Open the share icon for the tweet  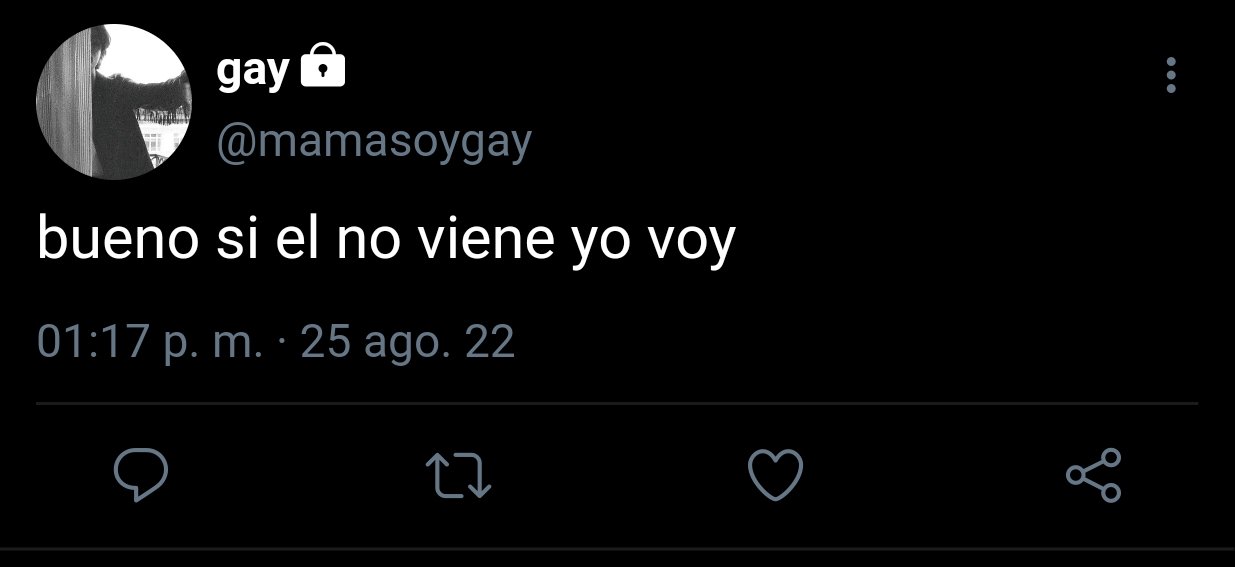(1094, 475)
